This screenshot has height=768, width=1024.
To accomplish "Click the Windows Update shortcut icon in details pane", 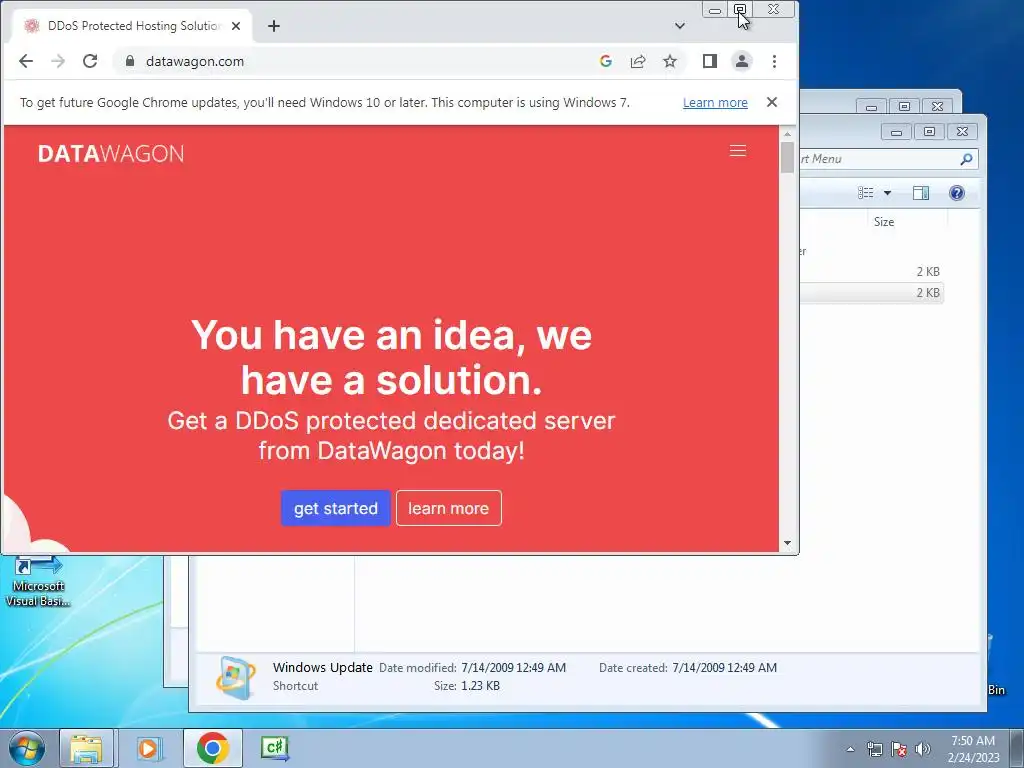I will coord(236,678).
